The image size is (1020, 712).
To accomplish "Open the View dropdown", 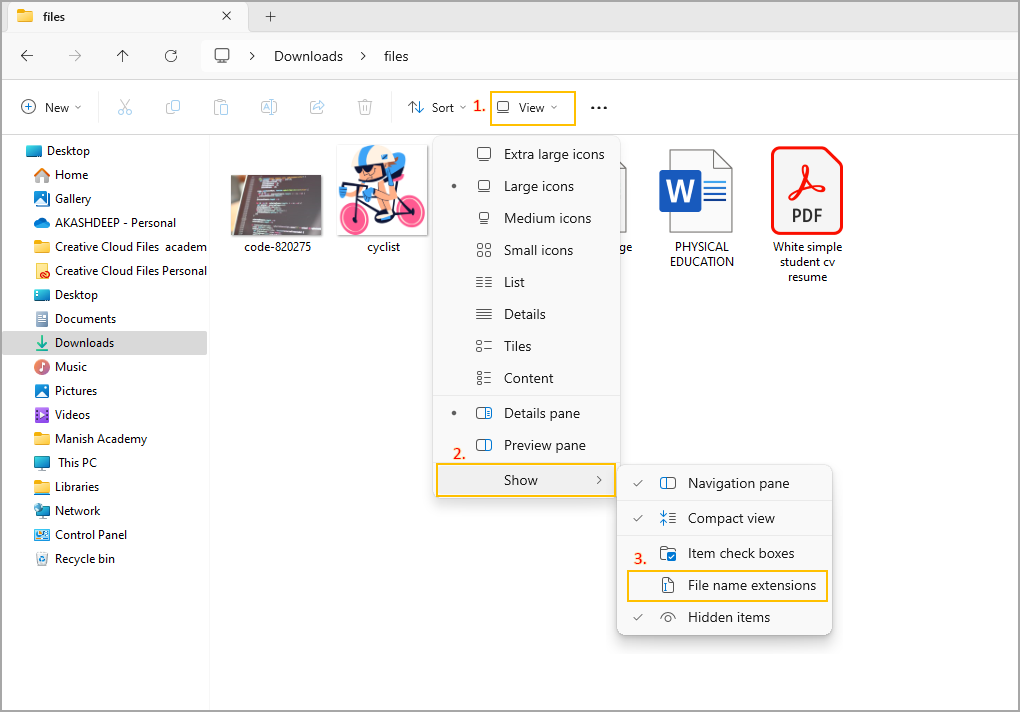I will click(x=532, y=108).
